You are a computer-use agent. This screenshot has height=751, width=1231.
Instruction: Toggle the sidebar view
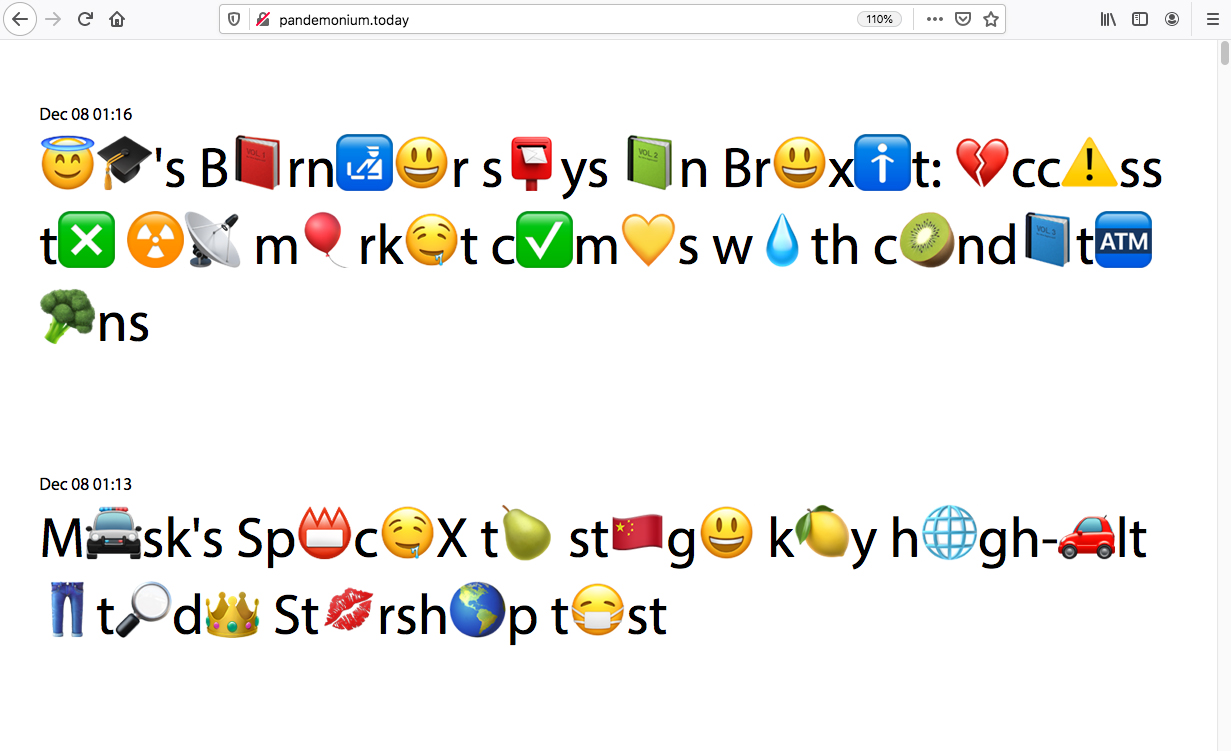click(x=1140, y=19)
